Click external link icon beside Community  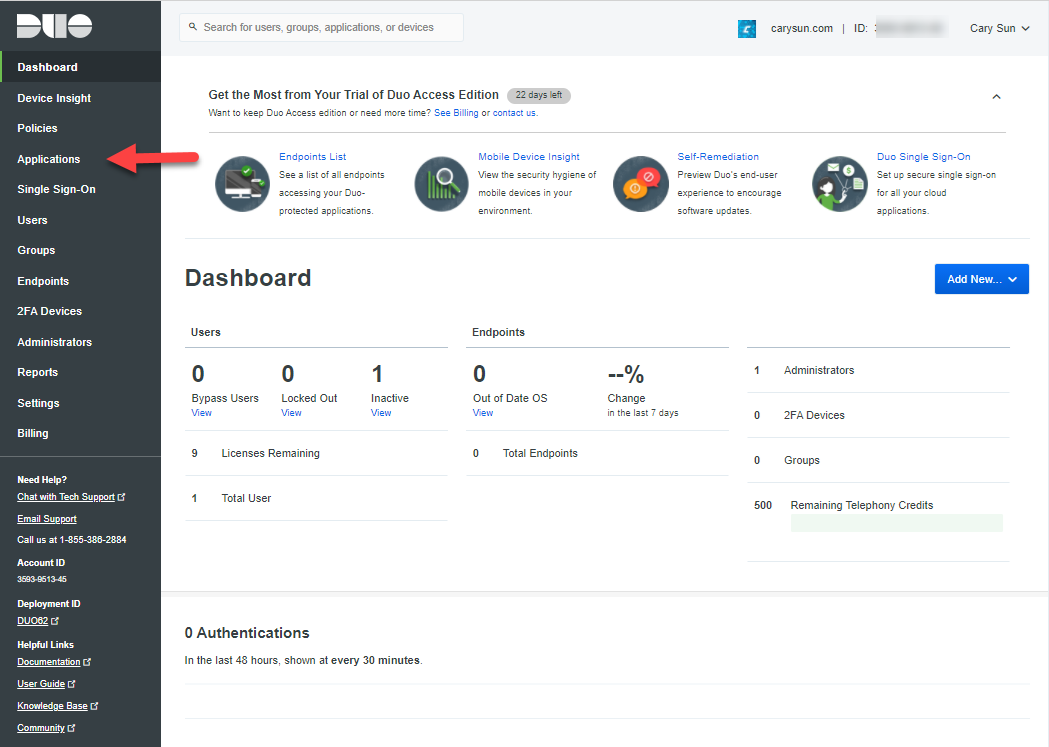coord(72,728)
